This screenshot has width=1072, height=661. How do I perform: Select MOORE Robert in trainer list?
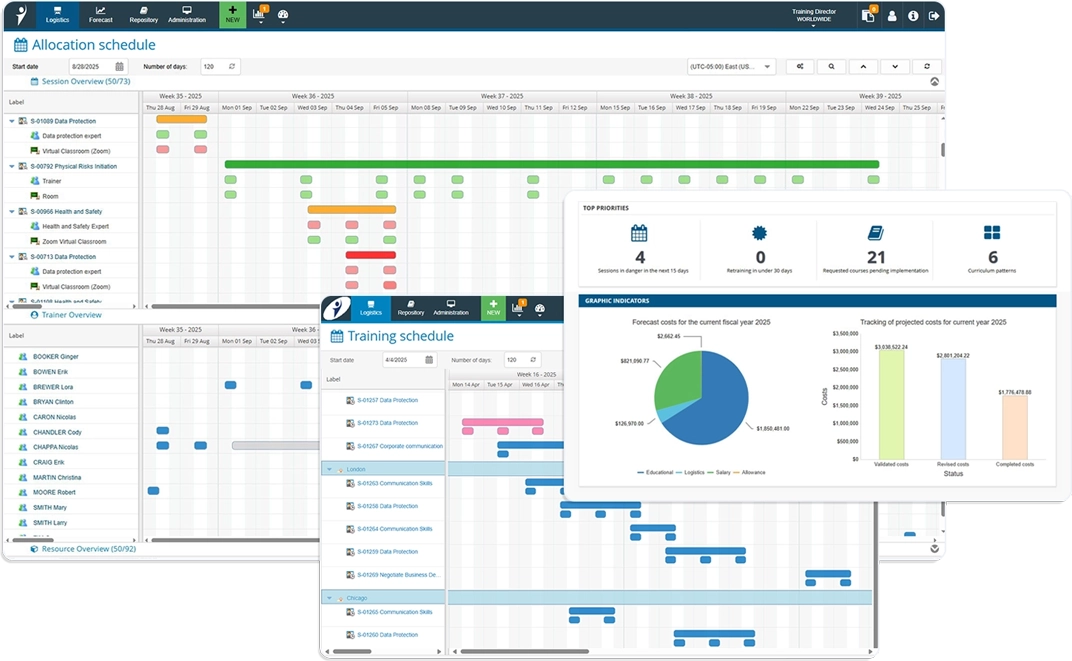point(54,492)
